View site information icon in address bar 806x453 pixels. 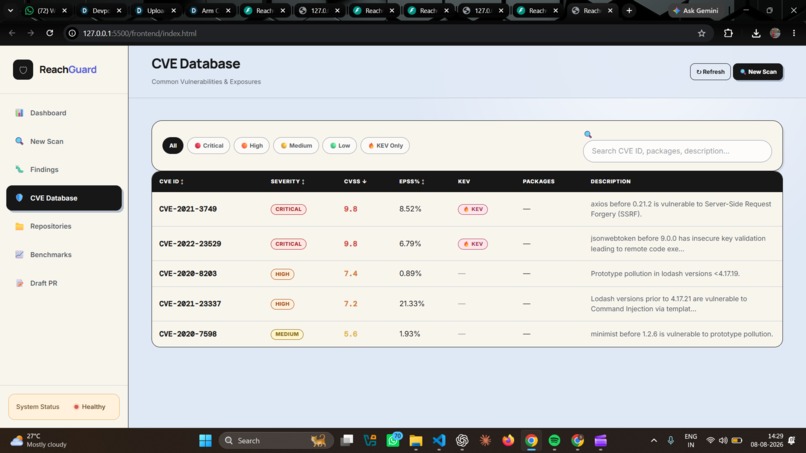point(72,33)
